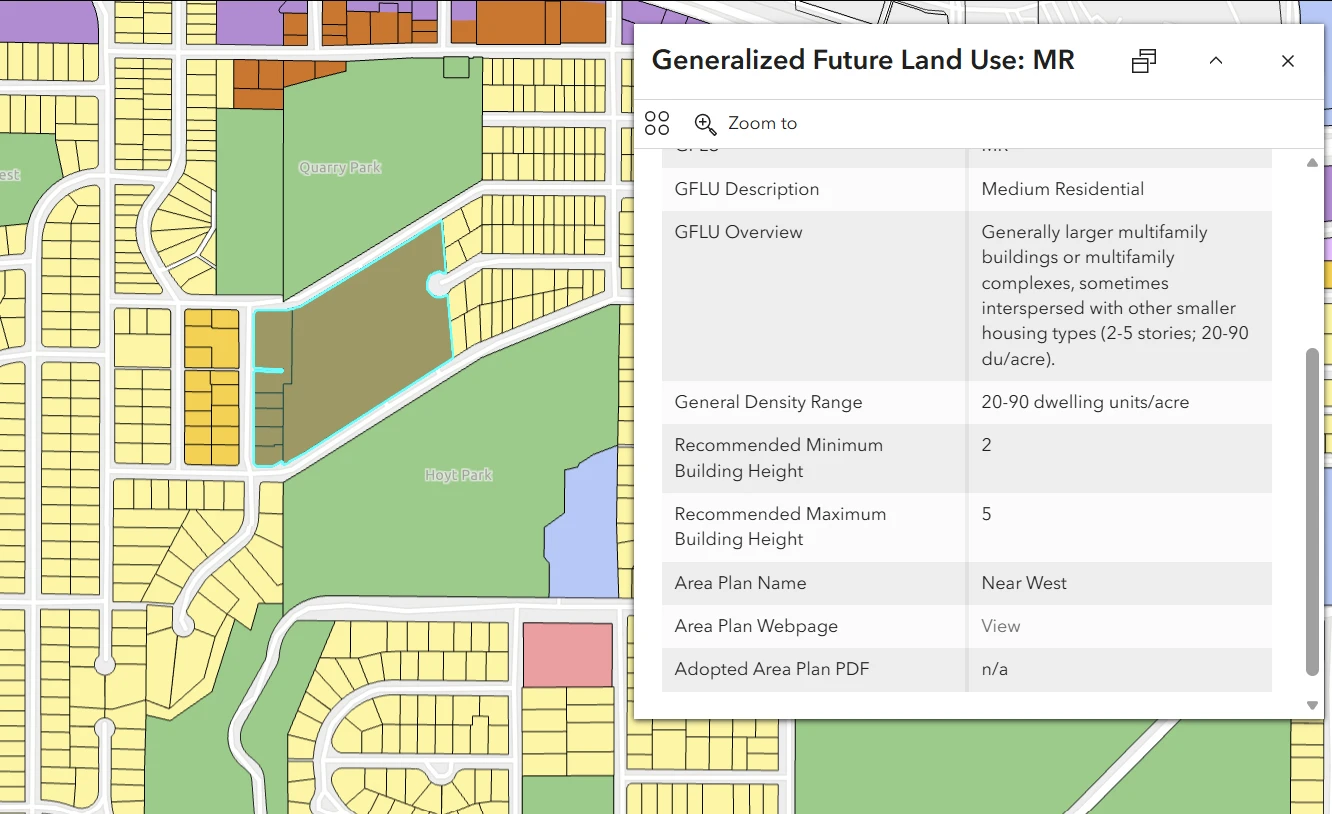
Task: Open the Area Plan Webpage View link
Action: (1000, 626)
